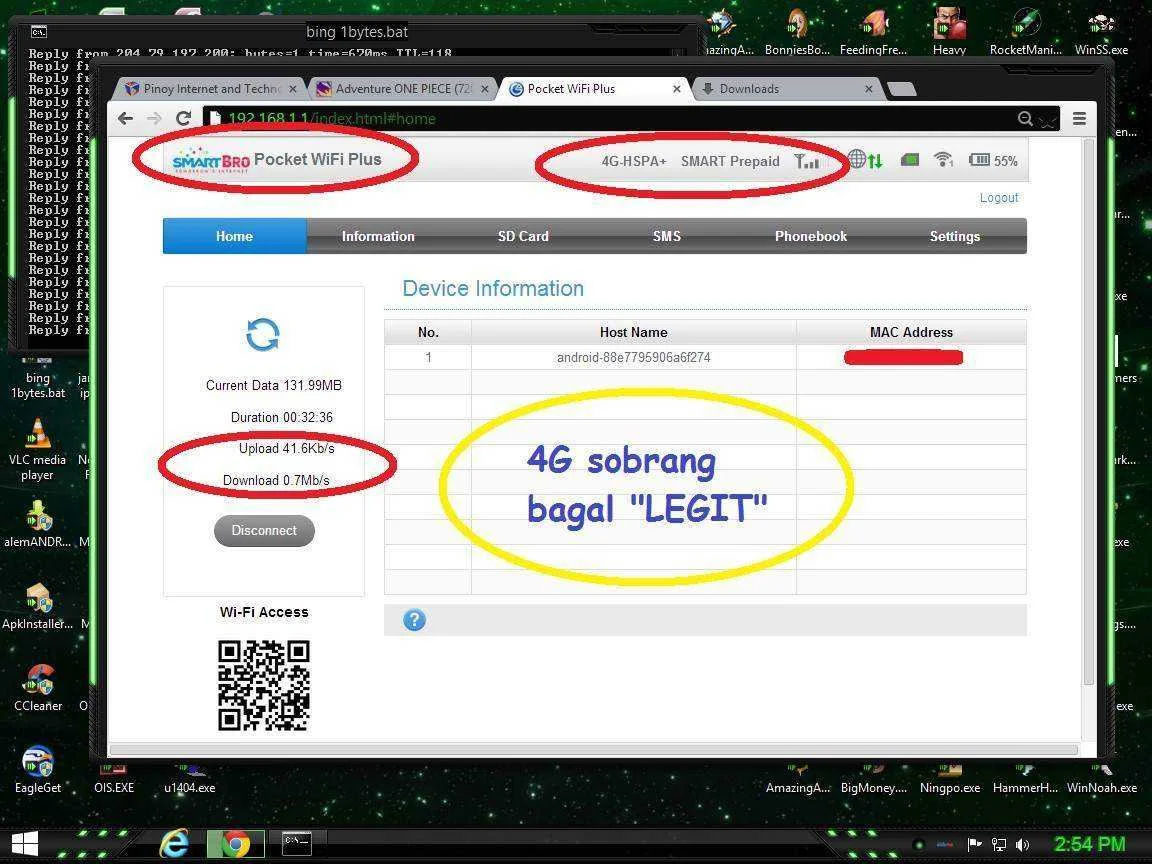Open the WinNoah.exe desktop icon
This screenshot has width=1152, height=864.
tap(1102, 780)
